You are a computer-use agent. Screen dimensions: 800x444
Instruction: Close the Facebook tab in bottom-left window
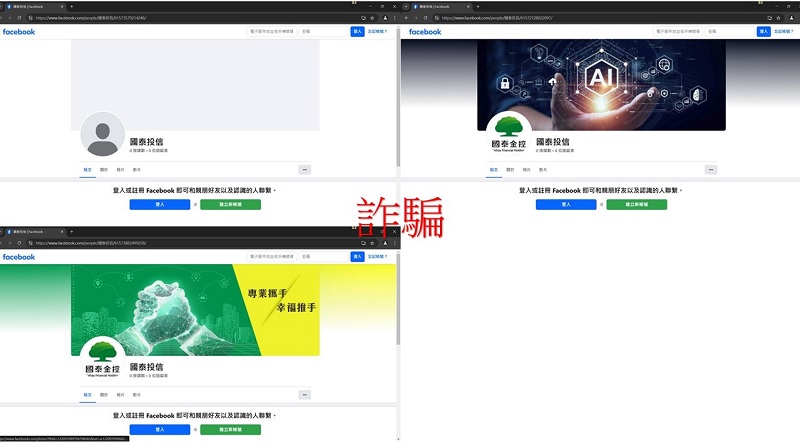click(x=62, y=232)
